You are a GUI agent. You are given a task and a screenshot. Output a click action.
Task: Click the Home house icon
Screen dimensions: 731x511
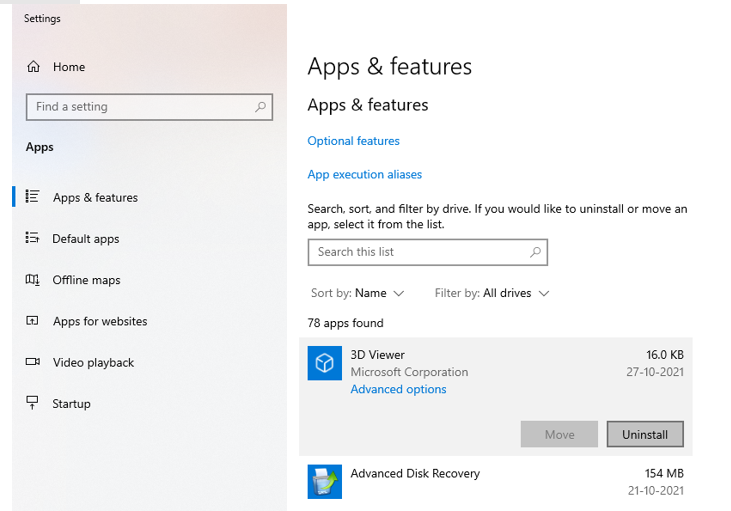33,66
